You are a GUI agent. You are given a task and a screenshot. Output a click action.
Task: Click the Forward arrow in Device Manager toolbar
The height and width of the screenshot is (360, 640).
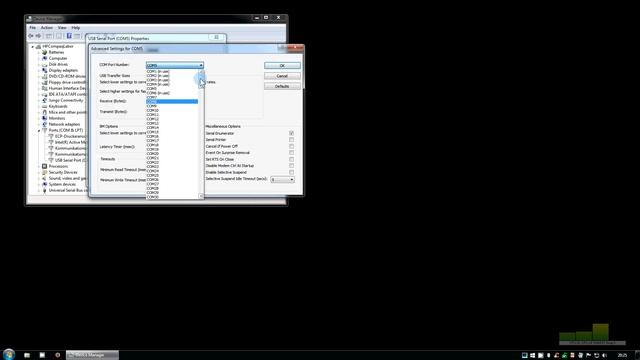coord(38,36)
